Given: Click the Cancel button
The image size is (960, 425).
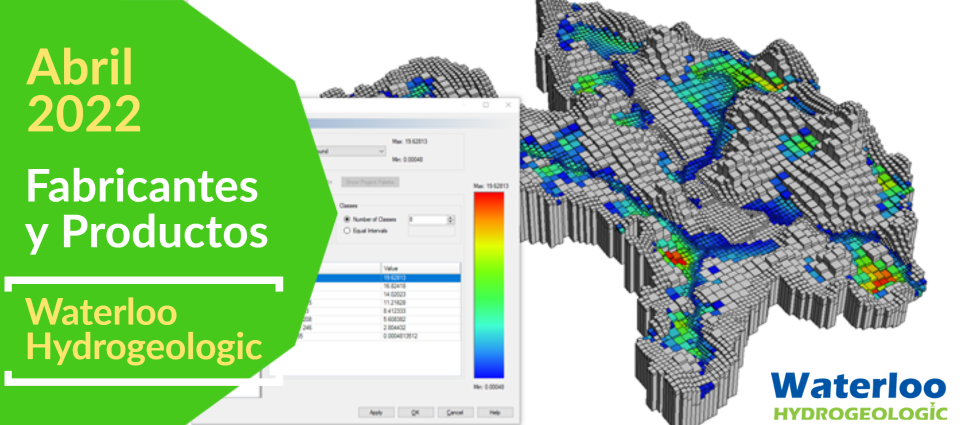Looking at the screenshot, I should [x=455, y=413].
